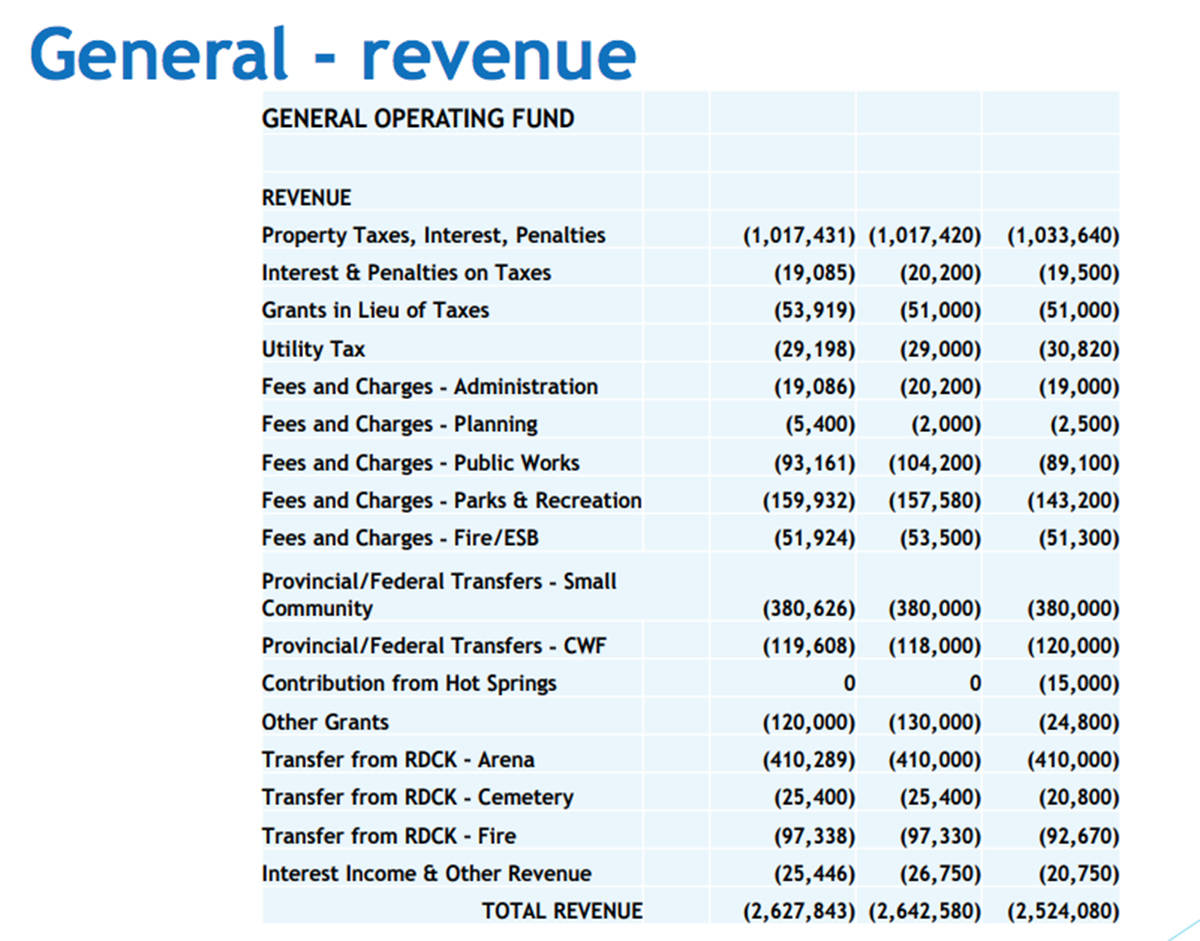Select the 'TOTAL REVENUE' label
1200x941 pixels.
(562, 911)
